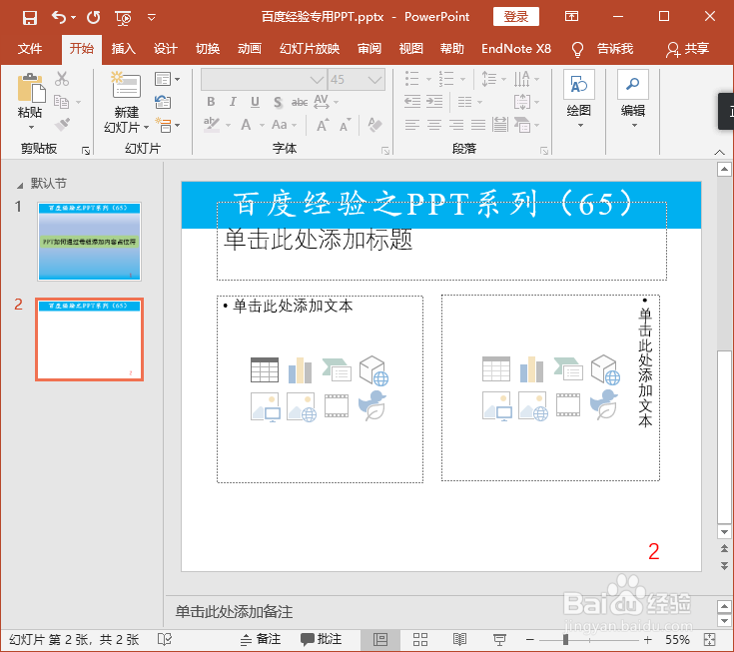Redo the previous action

94,17
